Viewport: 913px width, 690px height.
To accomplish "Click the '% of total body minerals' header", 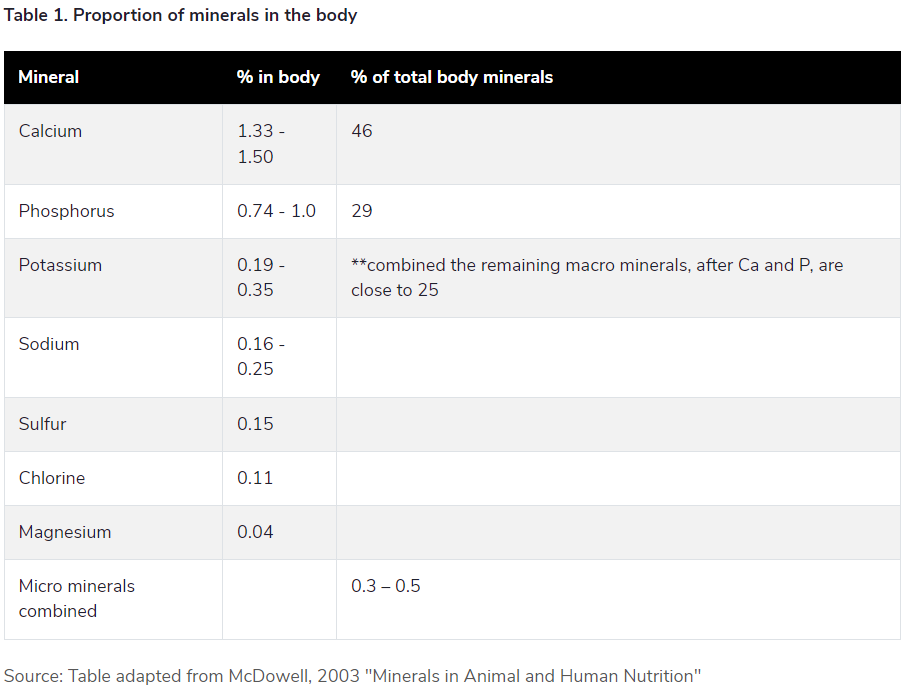I will 452,77.
